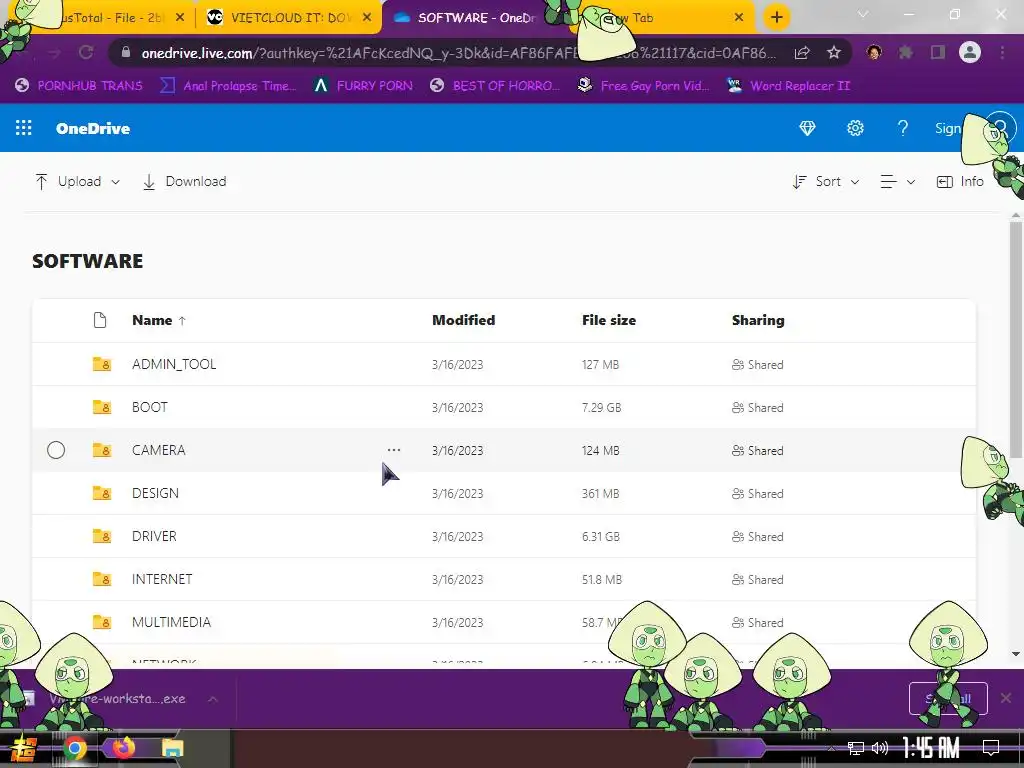Sort by the Name column header
This screenshot has width=1024, height=768.
(x=159, y=320)
